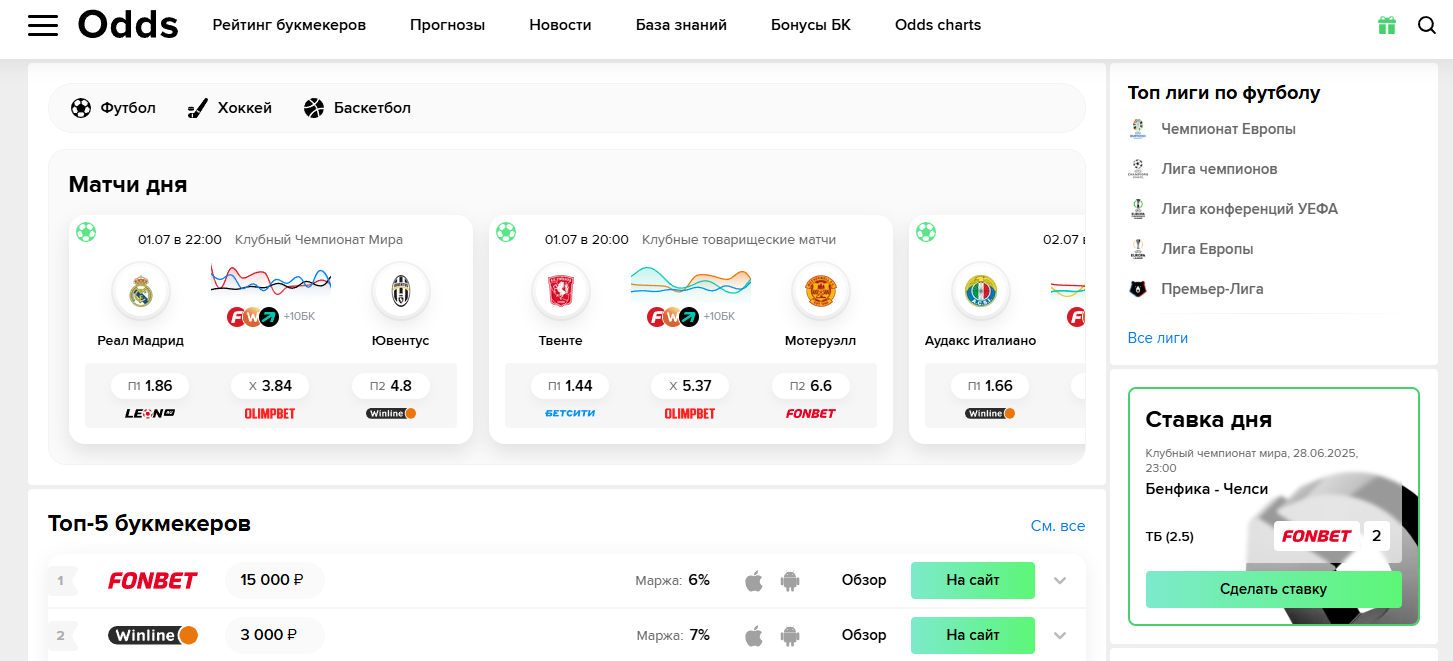Open Рейтинг букмекеров menu item
1453x661 pixels.
[x=289, y=25]
